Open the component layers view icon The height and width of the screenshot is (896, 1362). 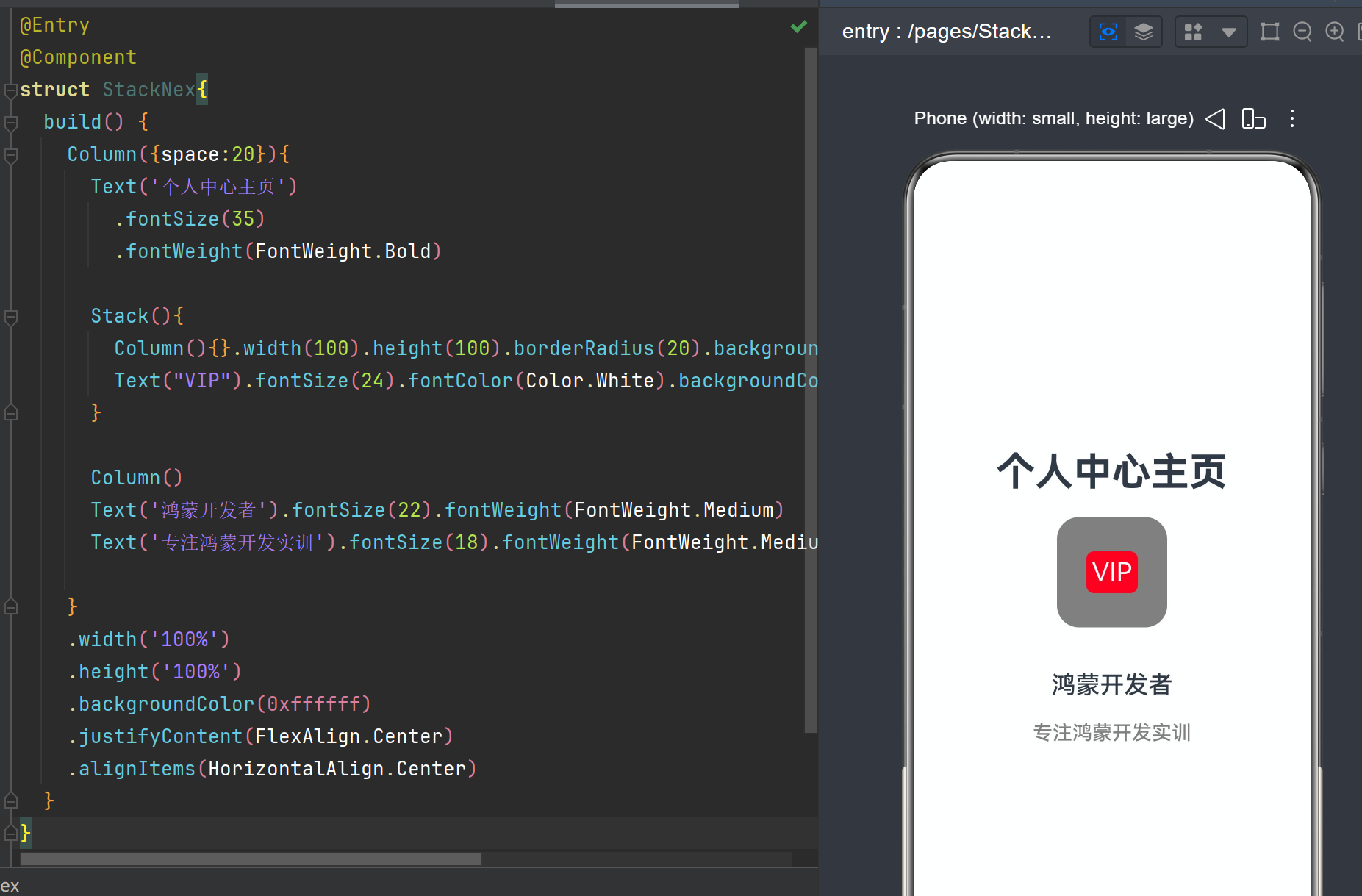pos(1143,32)
